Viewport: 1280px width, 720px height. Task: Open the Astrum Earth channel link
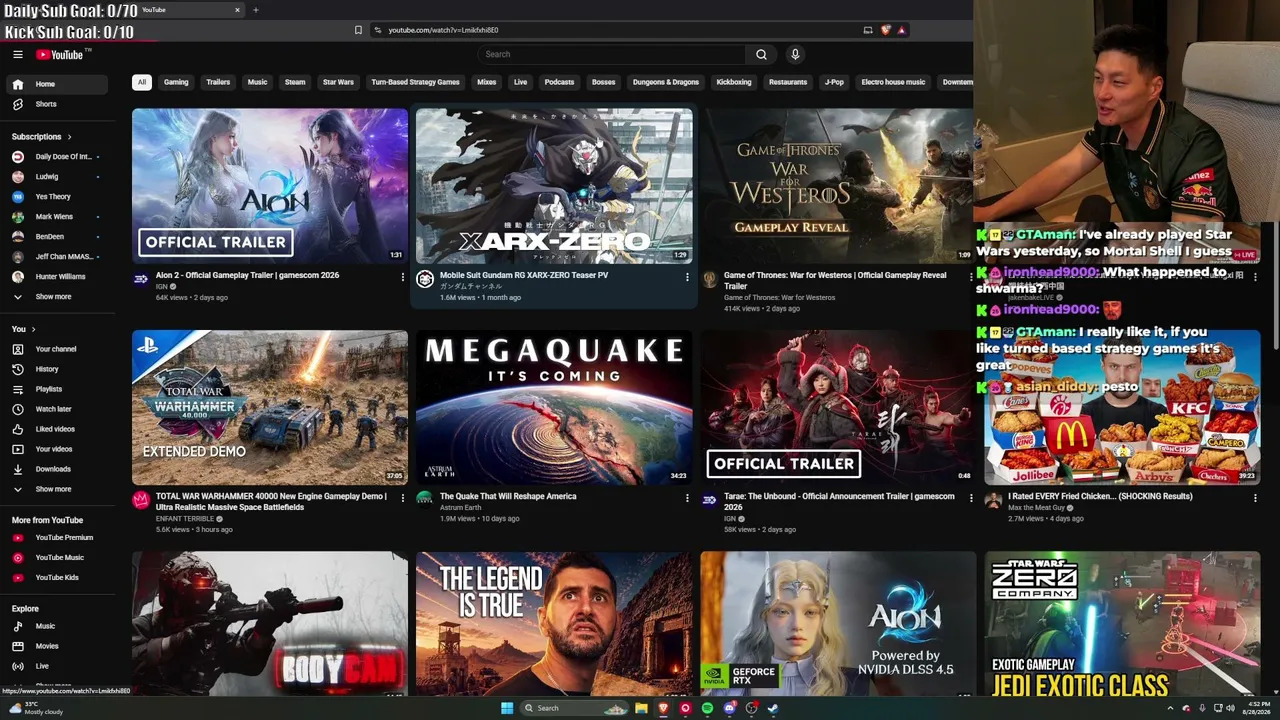(x=461, y=508)
